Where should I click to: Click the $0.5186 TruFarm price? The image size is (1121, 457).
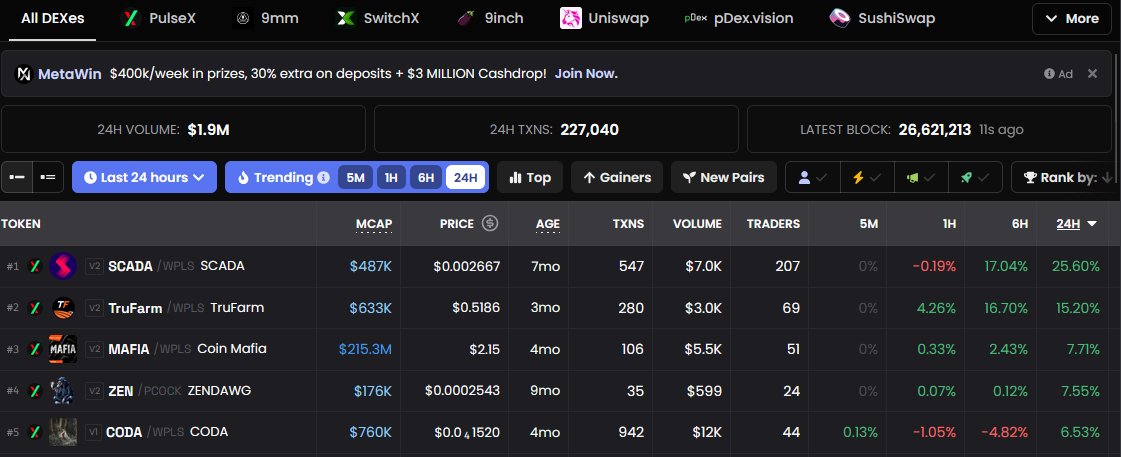(x=475, y=308)
